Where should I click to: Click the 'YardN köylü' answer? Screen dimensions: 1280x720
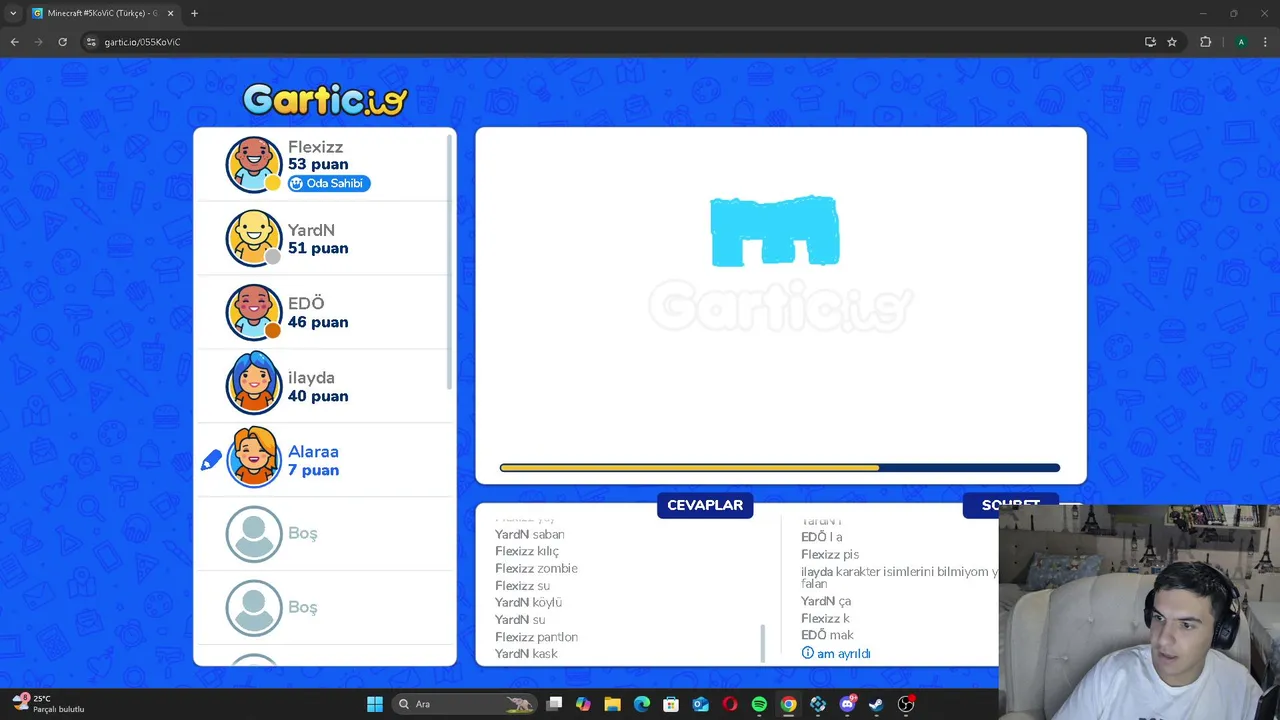coord(529,602)
